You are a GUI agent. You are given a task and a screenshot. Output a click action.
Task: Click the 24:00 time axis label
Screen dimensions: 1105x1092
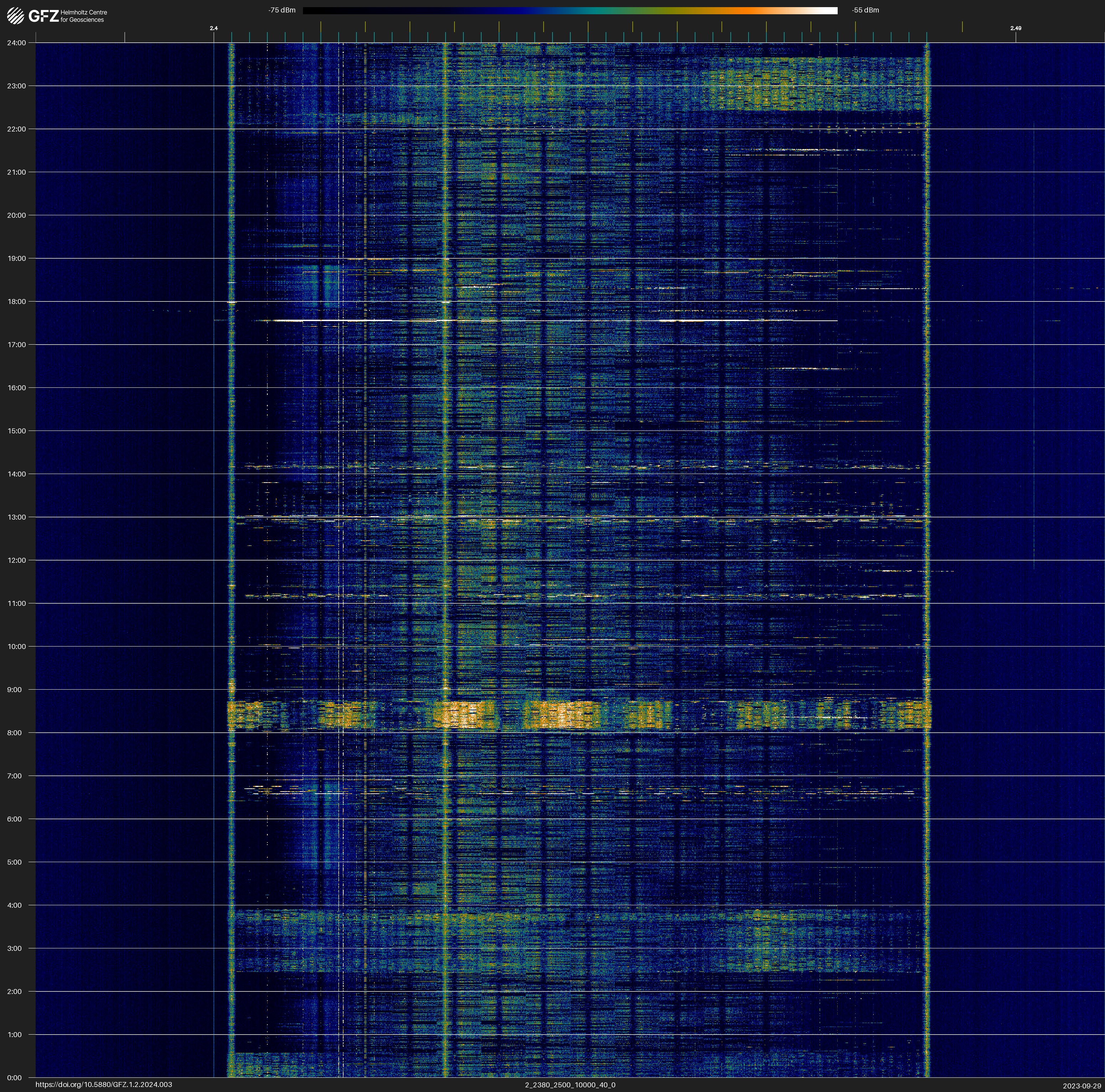(x=17, y=43)
